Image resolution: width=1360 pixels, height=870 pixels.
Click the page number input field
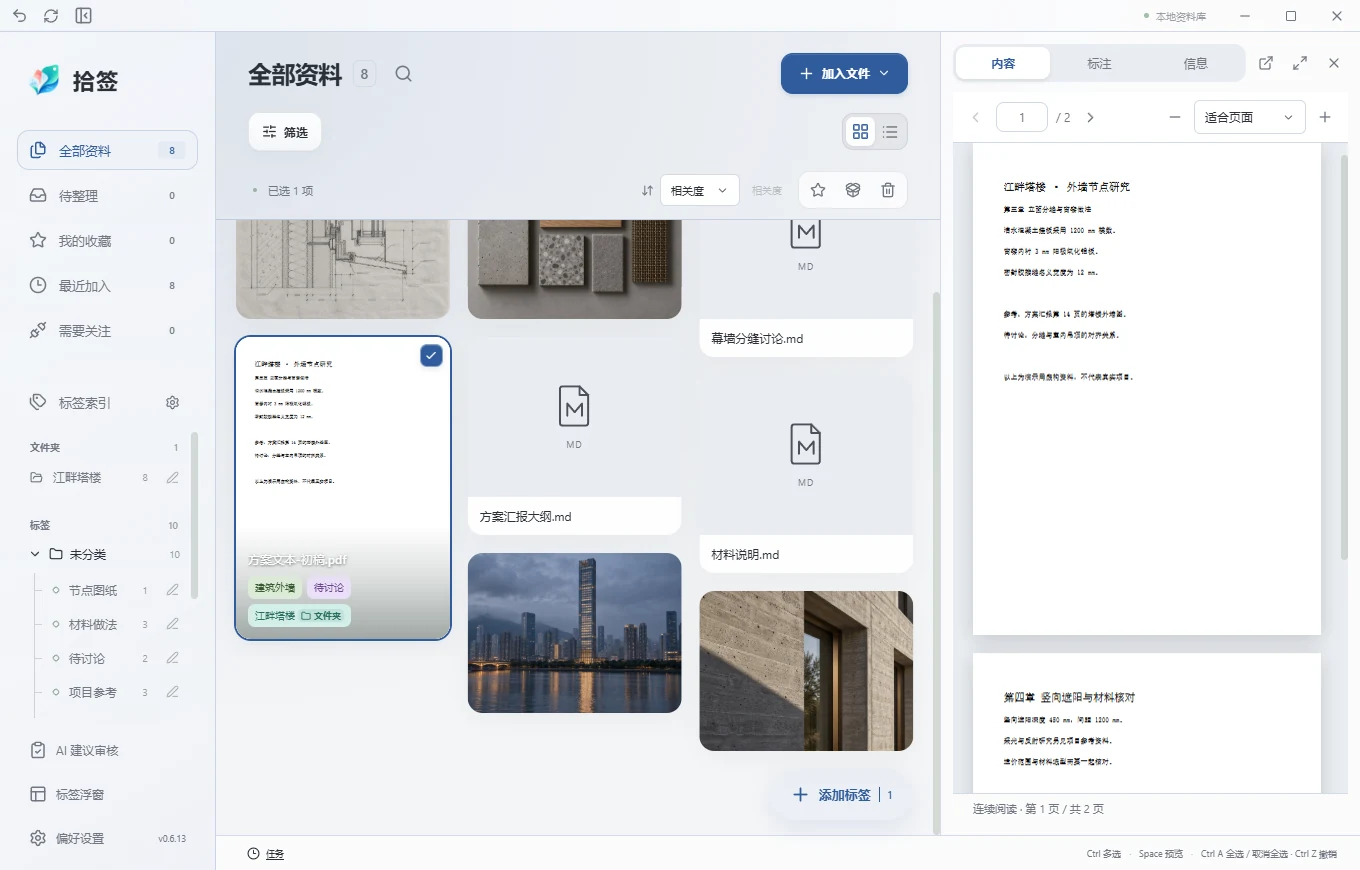pos(1022,117)
